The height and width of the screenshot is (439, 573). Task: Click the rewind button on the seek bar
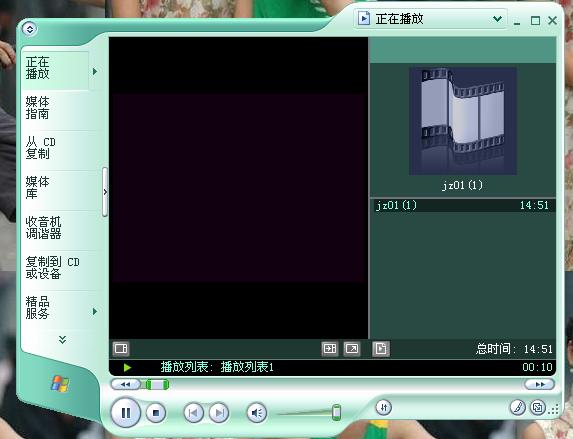coord(125,384)
